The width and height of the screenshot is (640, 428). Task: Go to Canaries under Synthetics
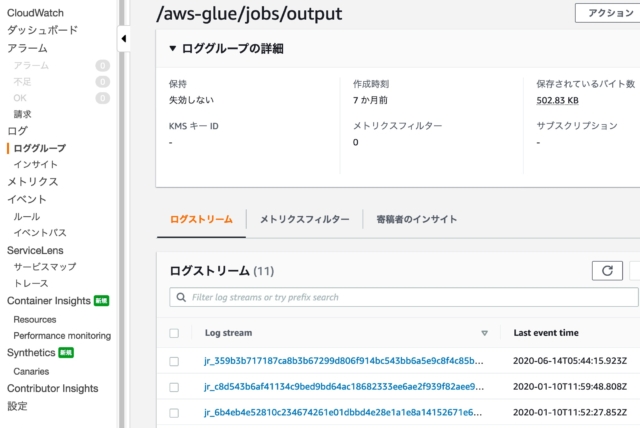31,371
